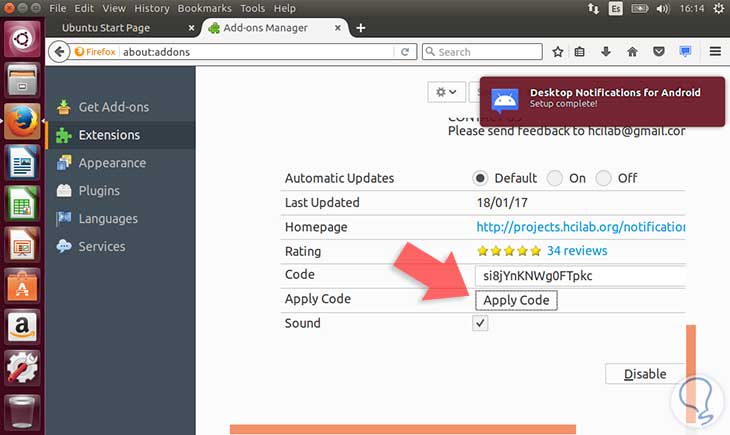Open the Tools menu
The image size is (730, 435).
pyautogui.click(x=252, y=8)
